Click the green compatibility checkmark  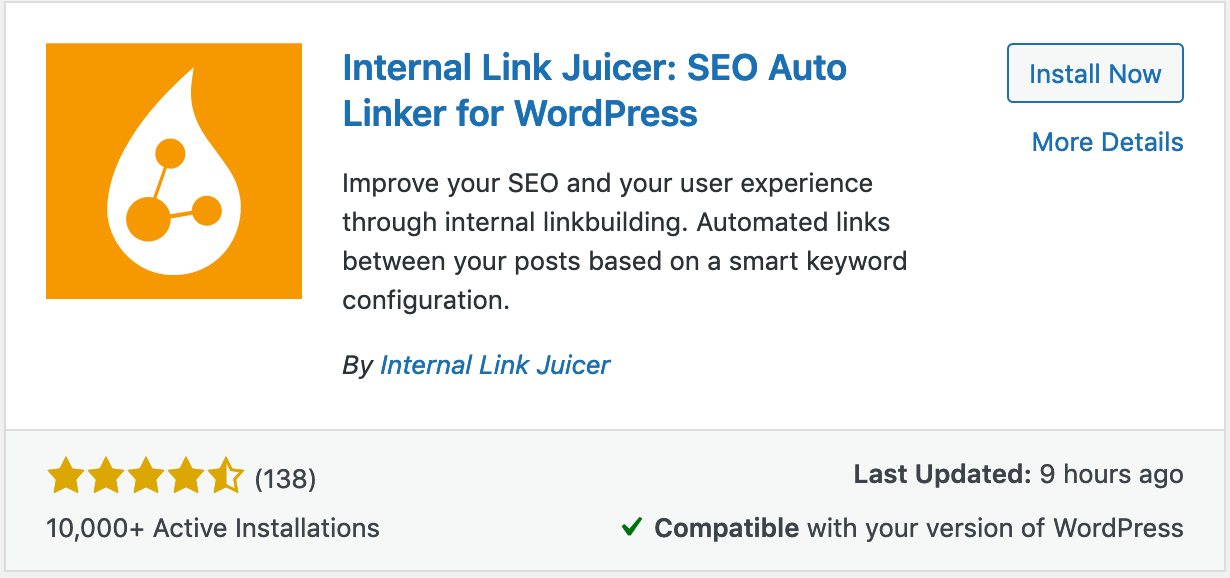pyautogui.click(x=631, y=526)
